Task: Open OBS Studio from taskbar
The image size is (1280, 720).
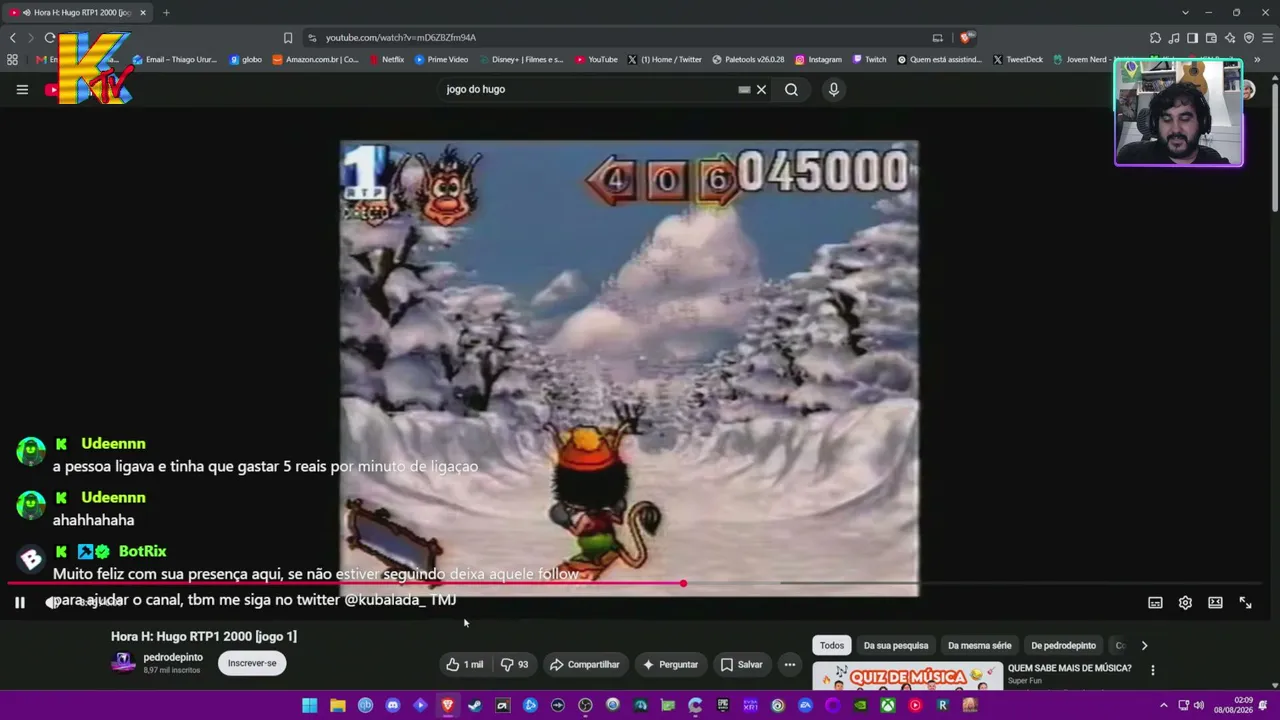Action: [585, 705]
